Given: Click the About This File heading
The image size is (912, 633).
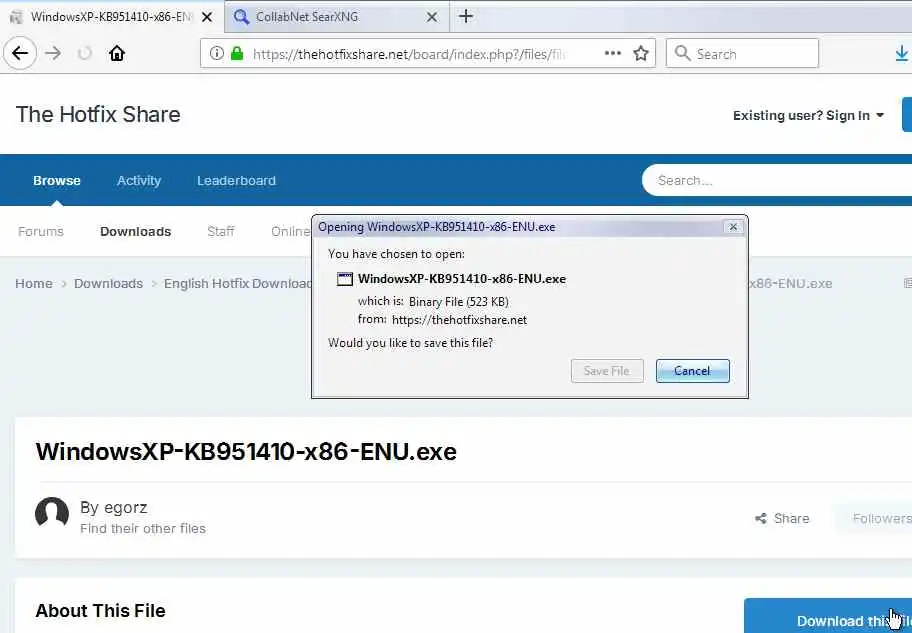Looking at the screenshot, I should (100, 610).
